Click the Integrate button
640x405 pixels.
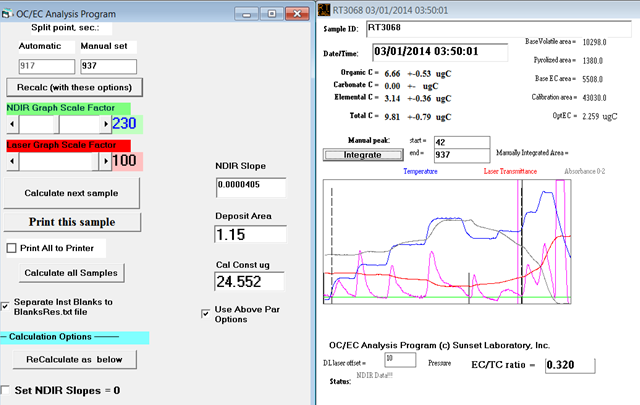362,155
